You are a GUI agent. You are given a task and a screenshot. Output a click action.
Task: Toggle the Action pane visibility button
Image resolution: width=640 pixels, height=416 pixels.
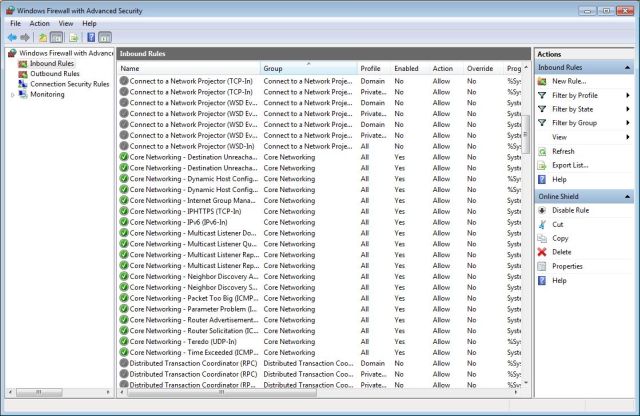tap(105, 37)
